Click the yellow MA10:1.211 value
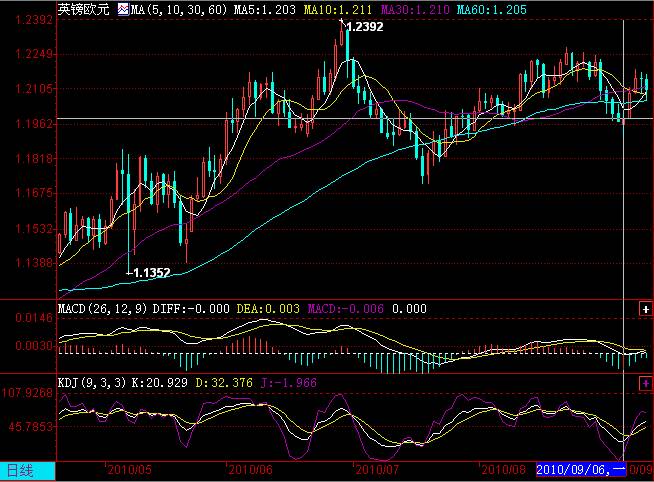The width and height of the screenshot is (654, 482). (337, 9)
